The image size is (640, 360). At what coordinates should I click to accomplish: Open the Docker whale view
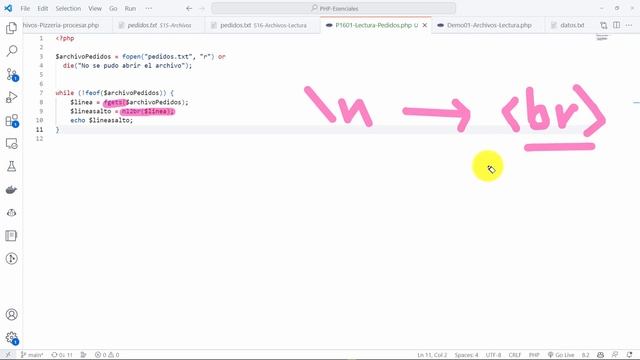click(11, 190)
